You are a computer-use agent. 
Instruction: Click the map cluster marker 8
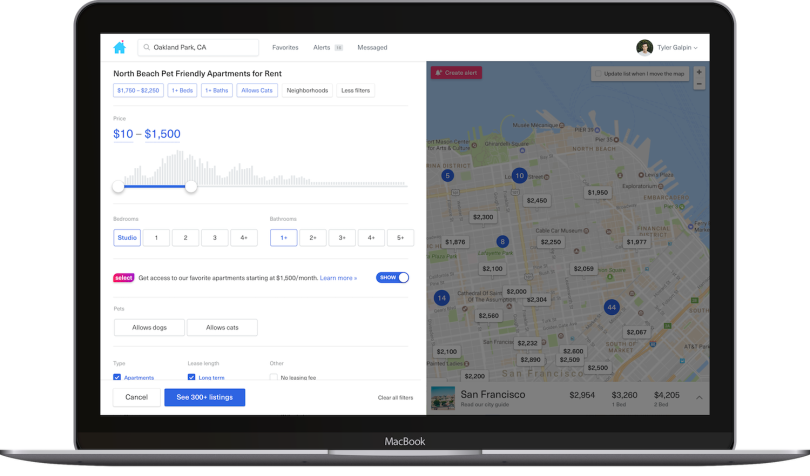pos(502,241)
